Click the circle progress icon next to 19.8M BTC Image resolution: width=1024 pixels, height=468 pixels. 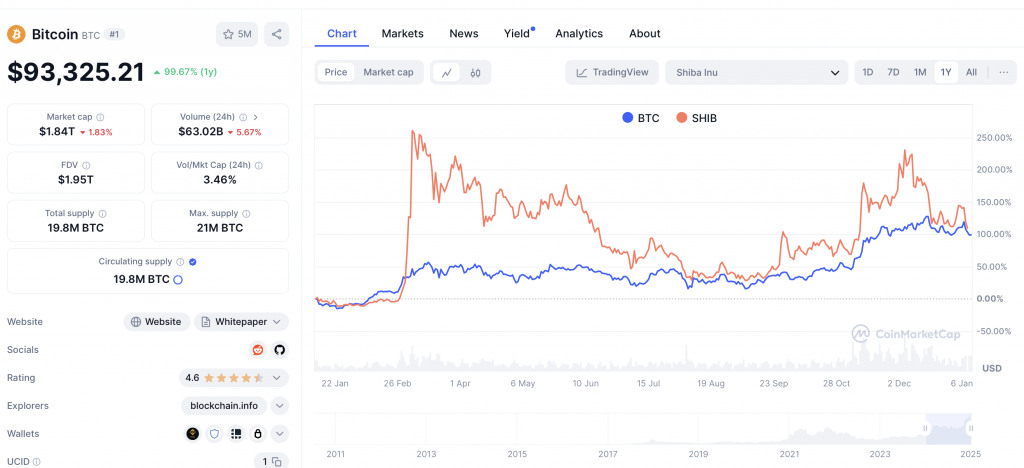click(178, 279)
